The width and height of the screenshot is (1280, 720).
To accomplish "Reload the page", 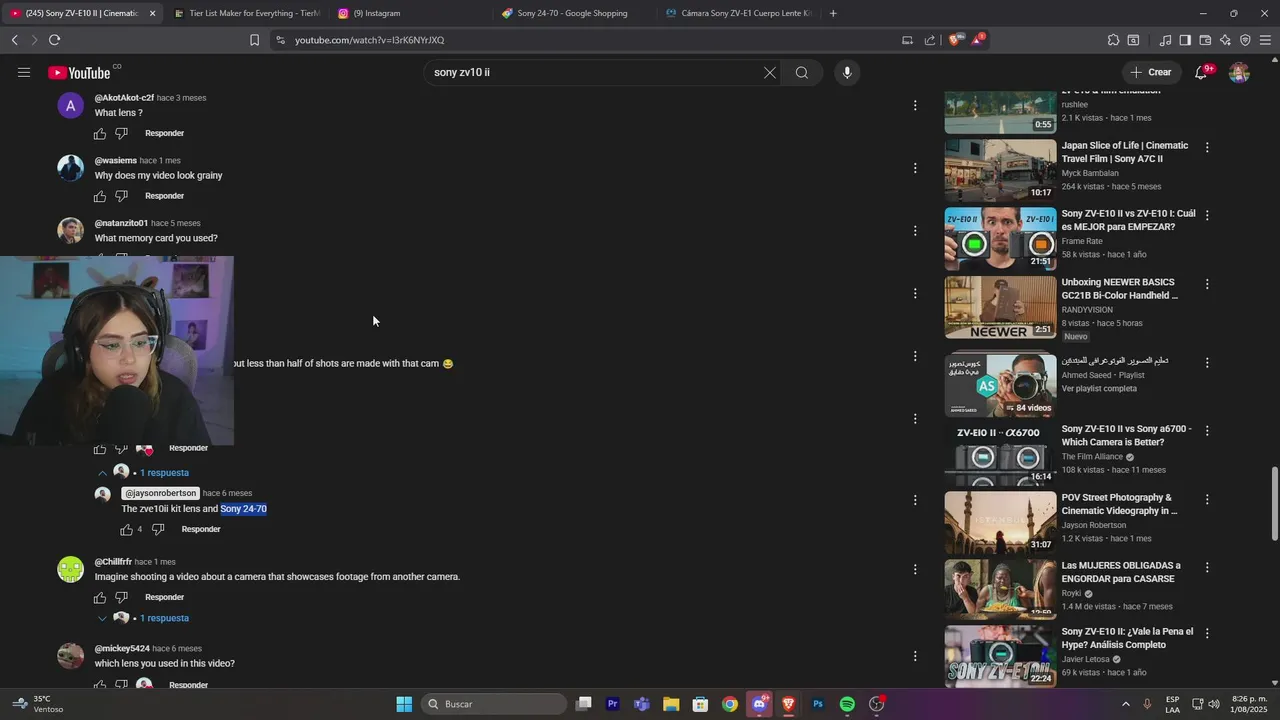I will tap(54, 40).
